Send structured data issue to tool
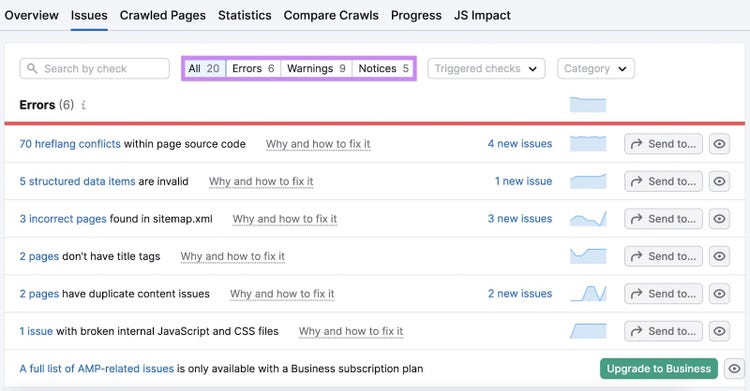This screenshot has height=391, width=750. coord(663,181)
